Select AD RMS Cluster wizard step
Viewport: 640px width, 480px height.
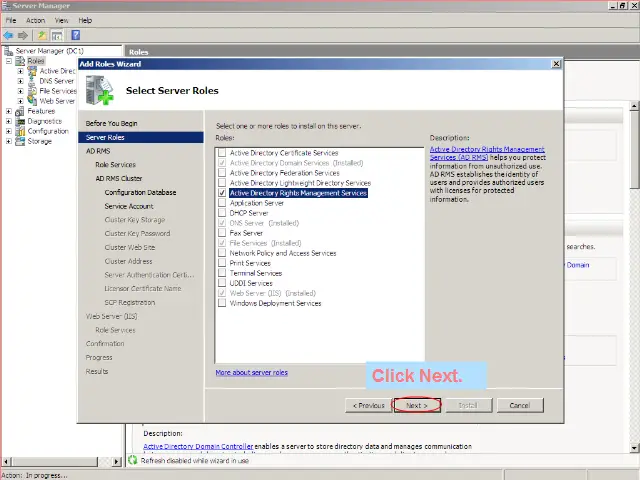(118, 178)
